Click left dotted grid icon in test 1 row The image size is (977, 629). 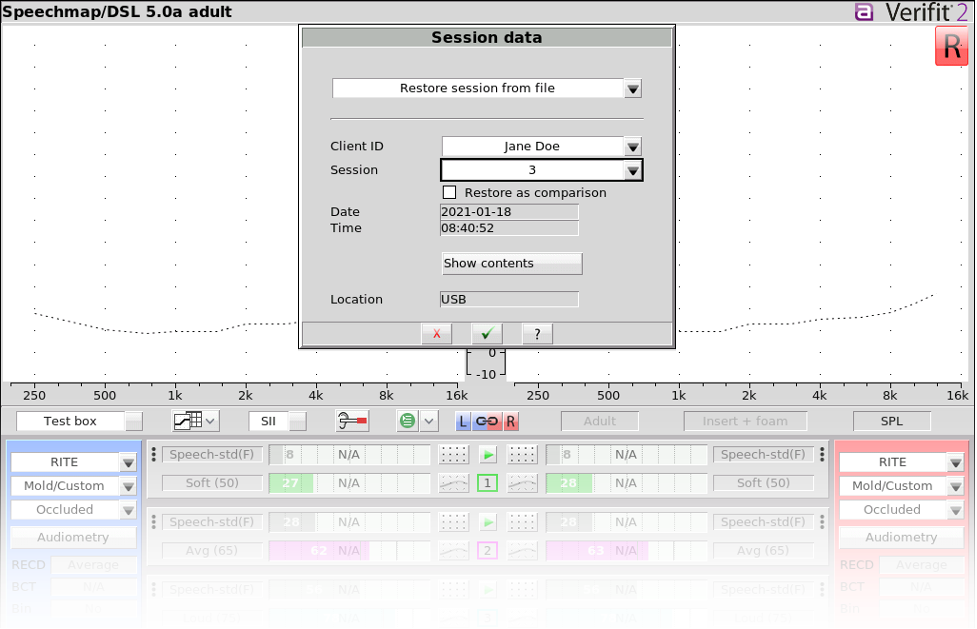tap(454, 455)
